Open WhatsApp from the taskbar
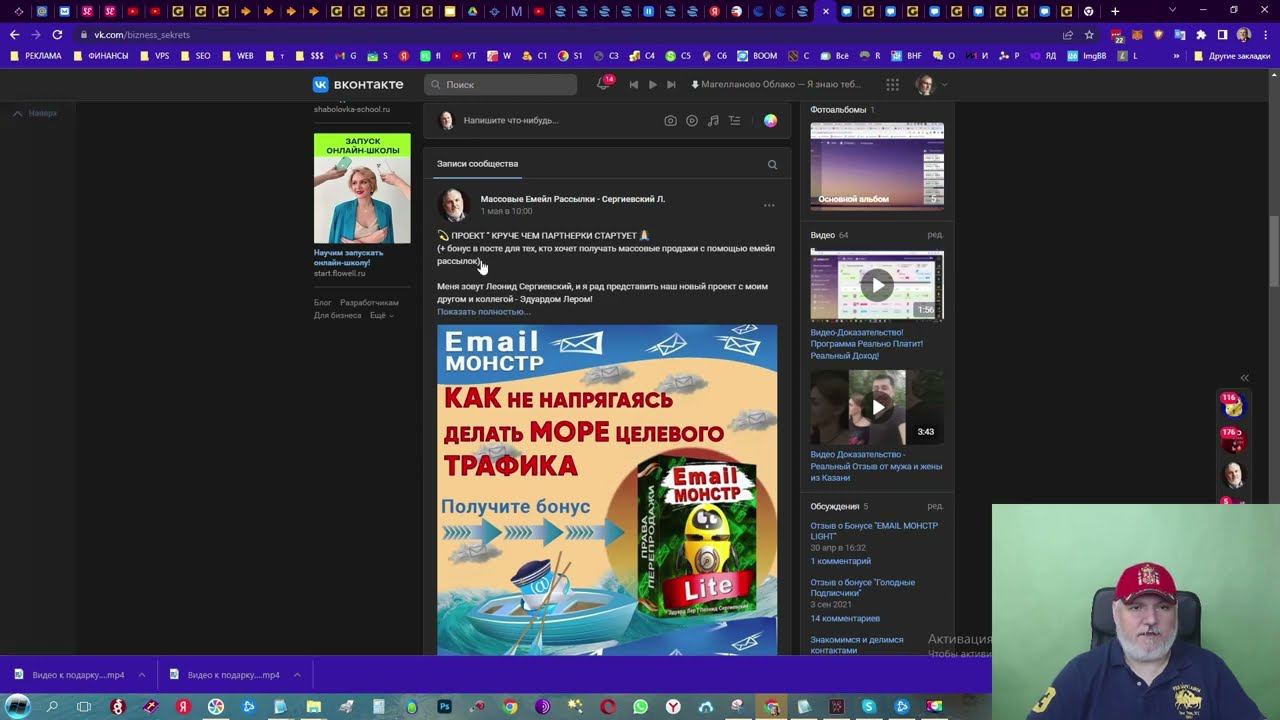1280x720 pixels. click(x=640, y=707)
